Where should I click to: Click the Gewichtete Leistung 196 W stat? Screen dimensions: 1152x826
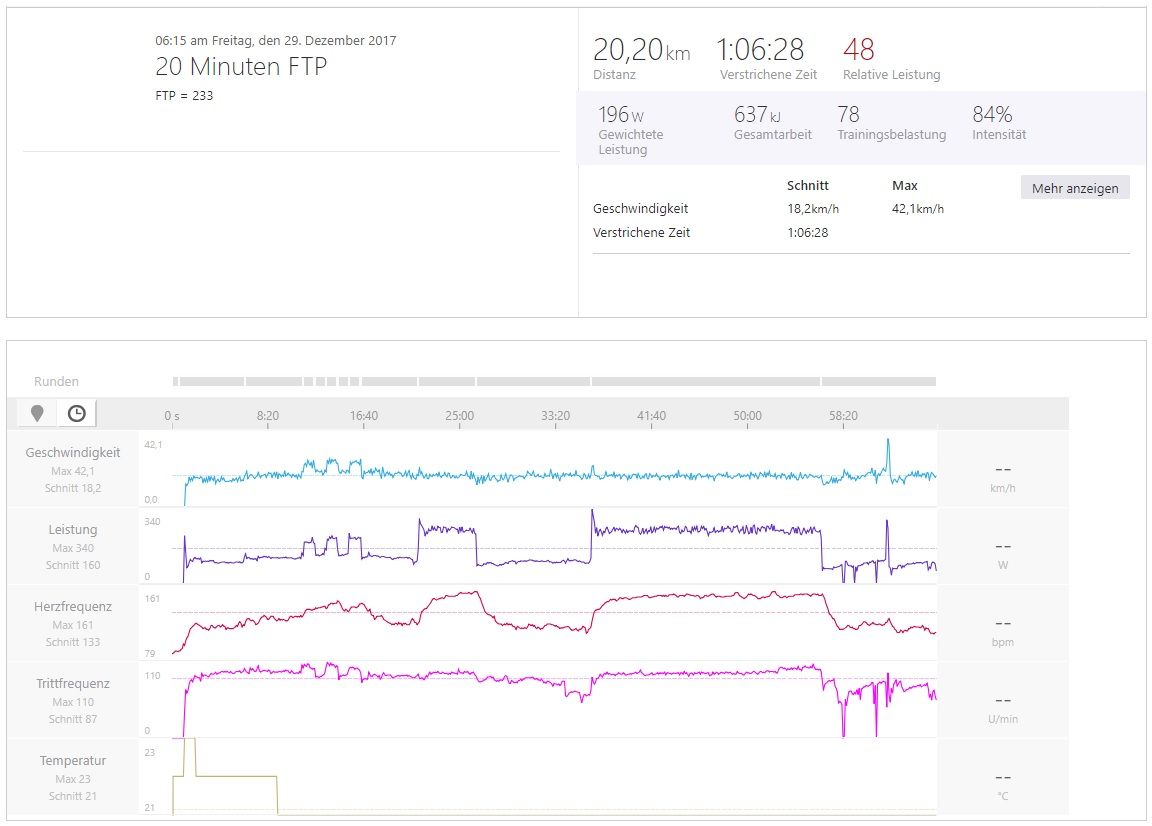[621, 115]
